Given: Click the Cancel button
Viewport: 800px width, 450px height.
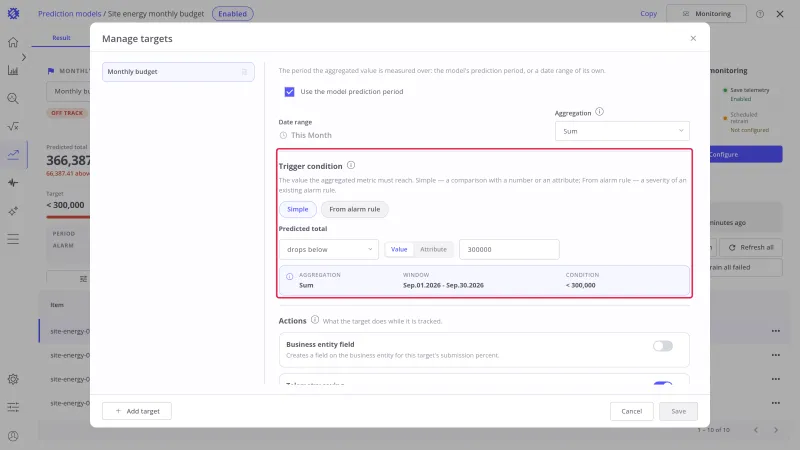Looking at the screenshot, I should [x=632, y=411].
